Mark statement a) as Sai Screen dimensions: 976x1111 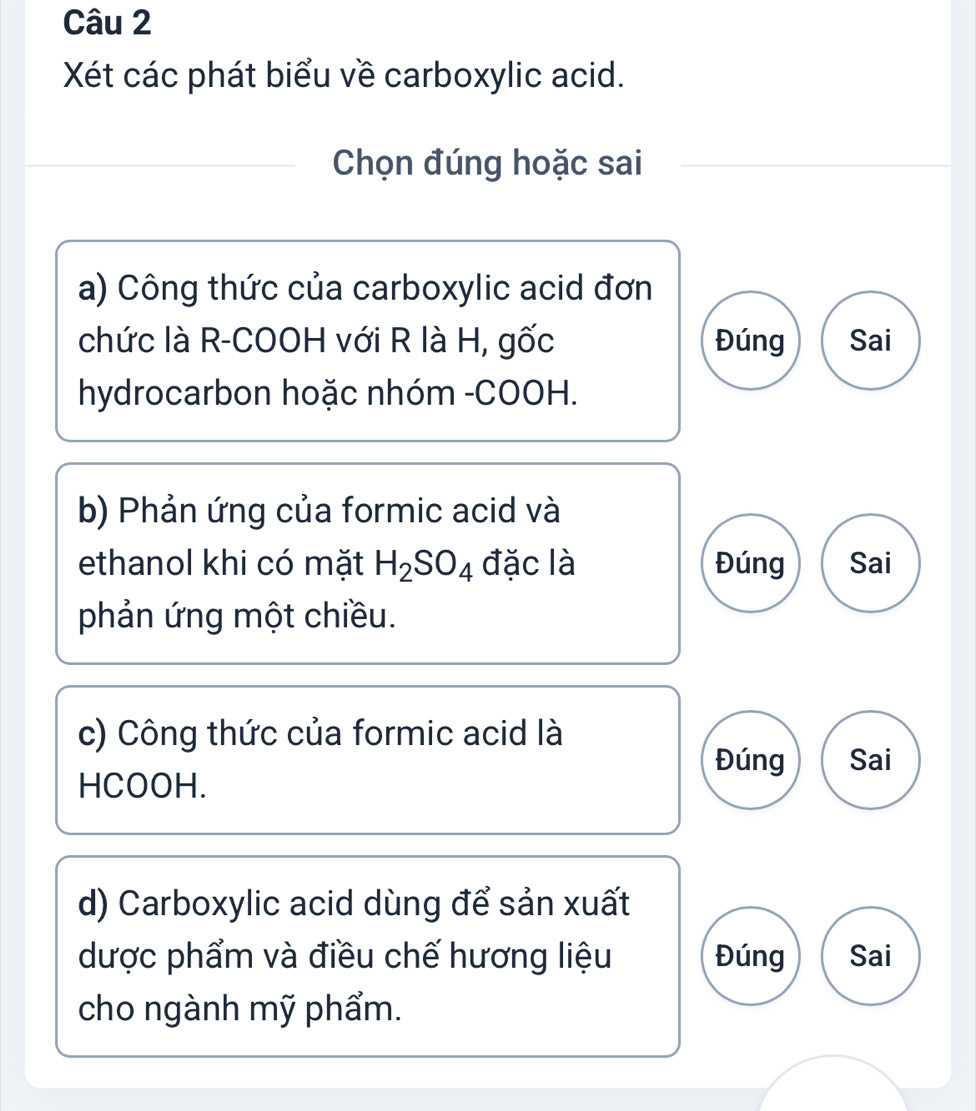pyautogui.click(x=869, y=341)
